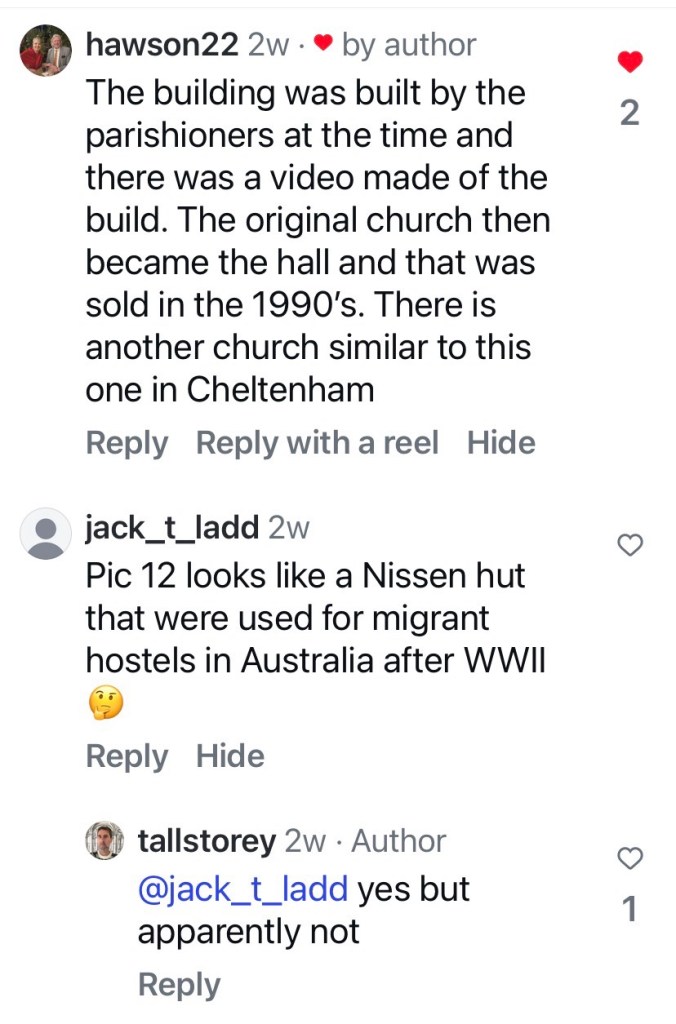Screen dimensions: 676x1024
Task: Like jack_t_ladd's comment with the heart
Action: 630,545
